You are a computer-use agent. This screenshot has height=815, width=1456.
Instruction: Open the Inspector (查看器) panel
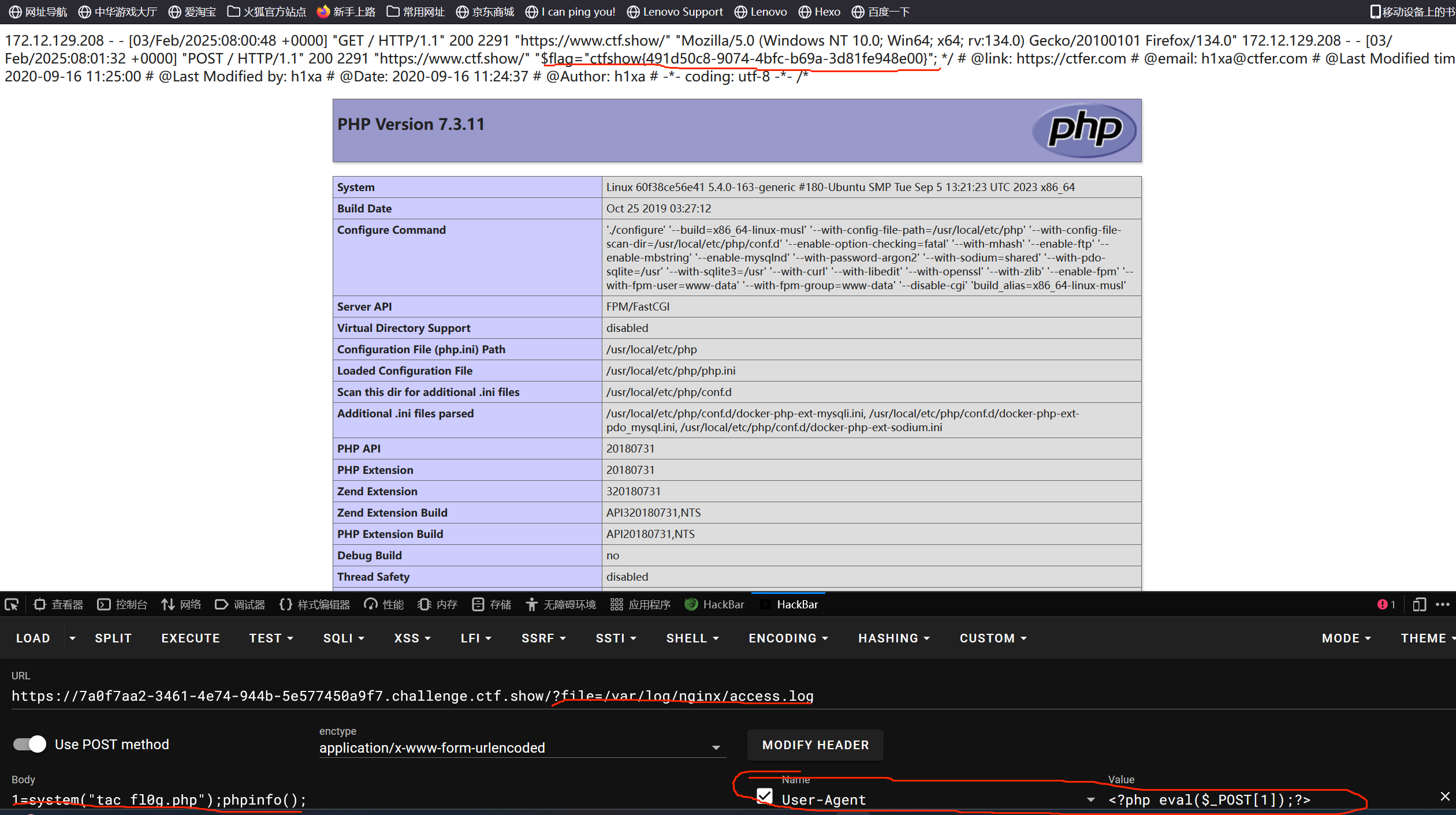[59, 604]
